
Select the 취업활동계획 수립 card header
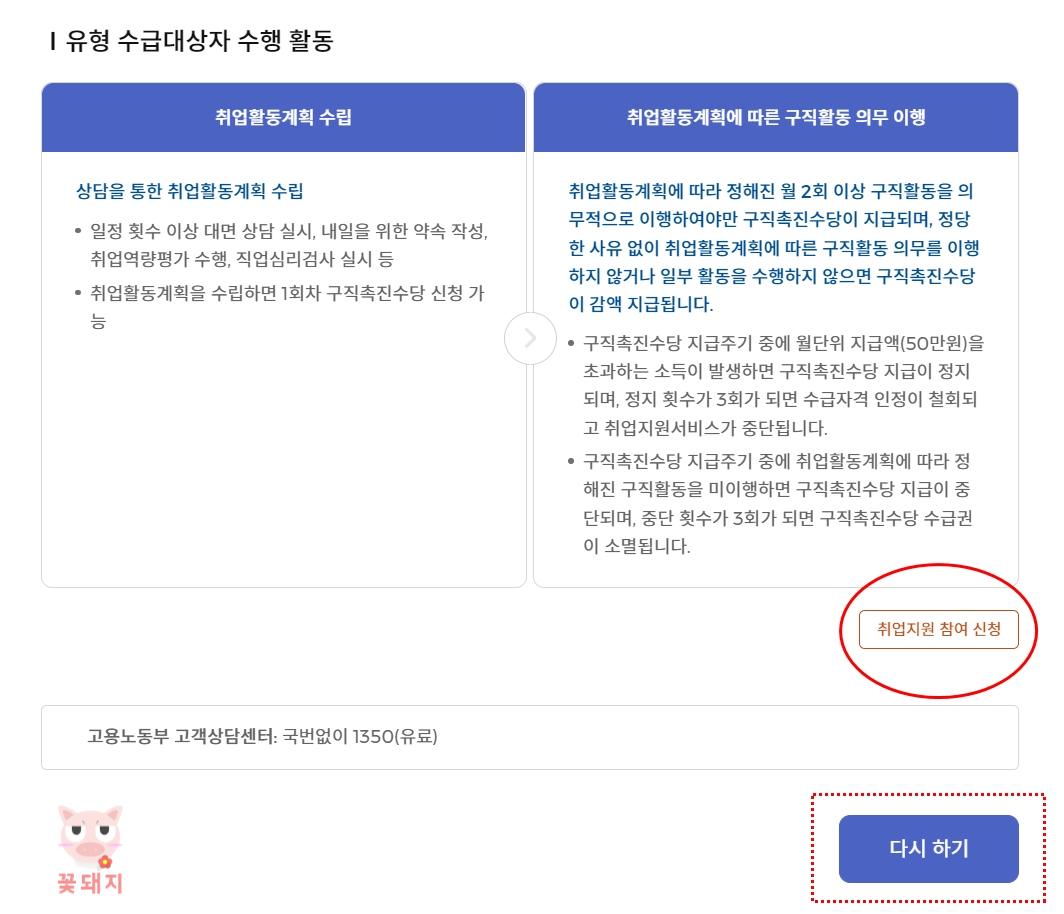point(281,115)
